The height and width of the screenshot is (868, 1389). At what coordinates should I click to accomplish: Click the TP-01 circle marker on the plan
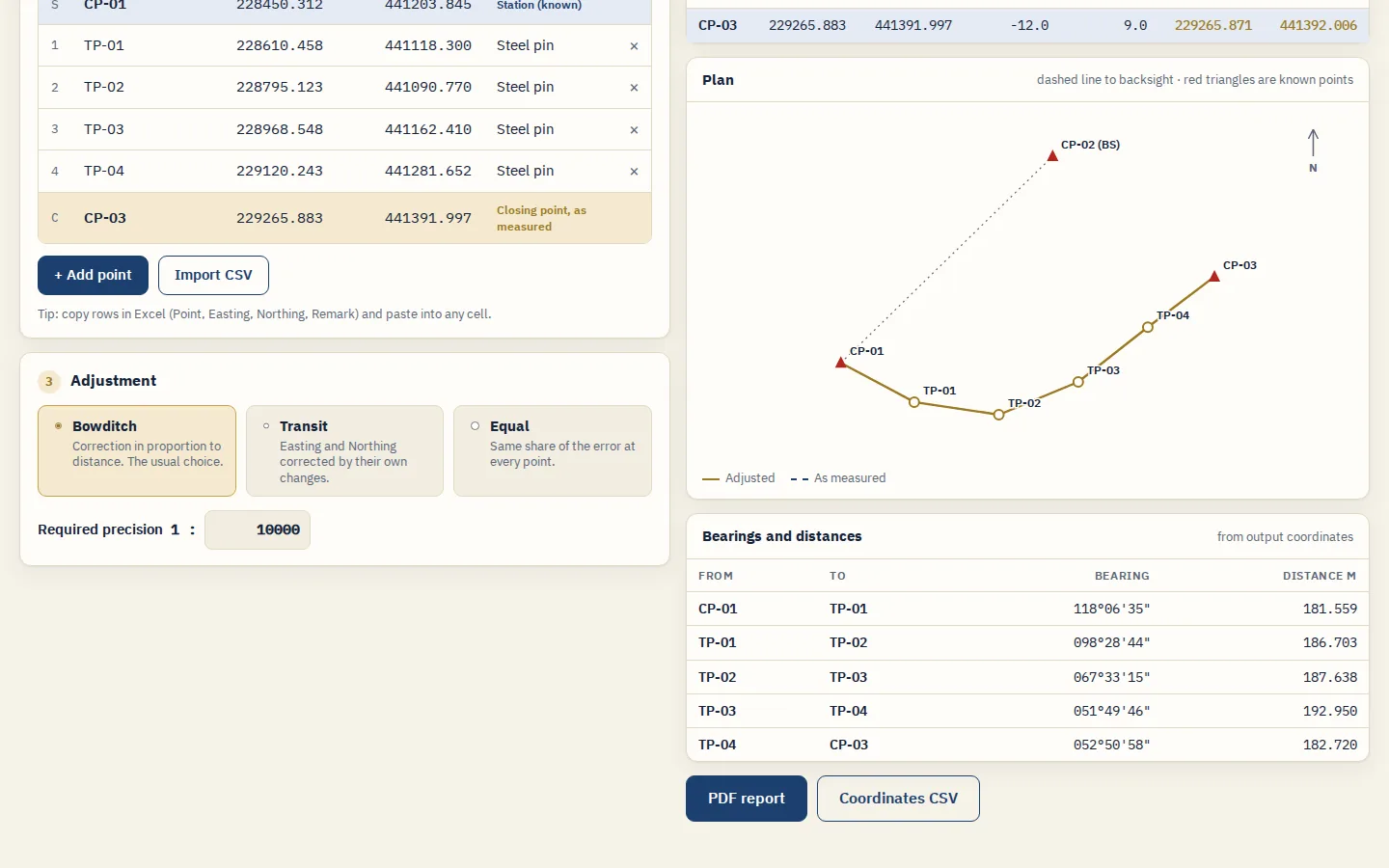click(914, 402)
